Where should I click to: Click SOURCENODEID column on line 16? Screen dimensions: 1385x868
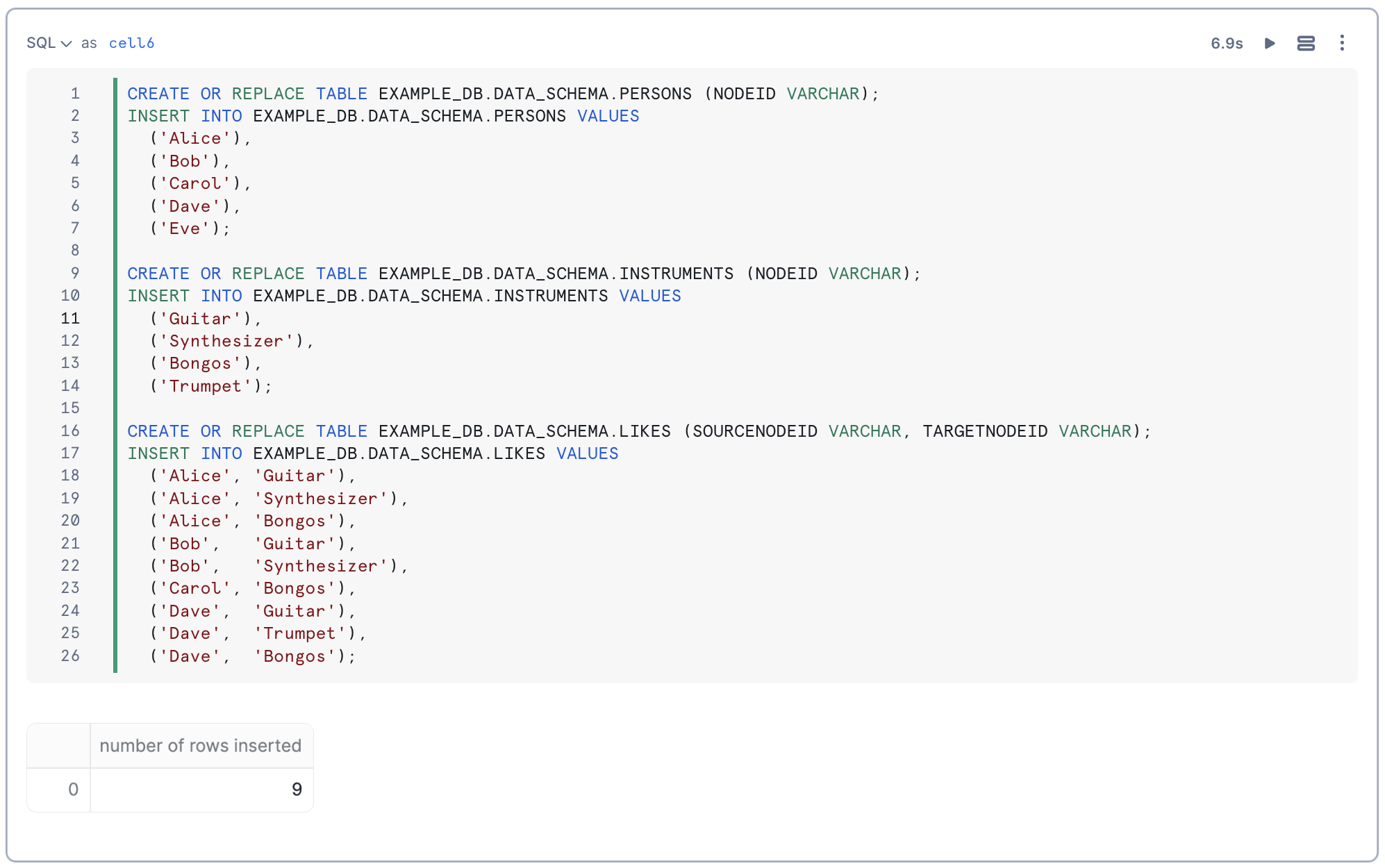tap(755, 431)
